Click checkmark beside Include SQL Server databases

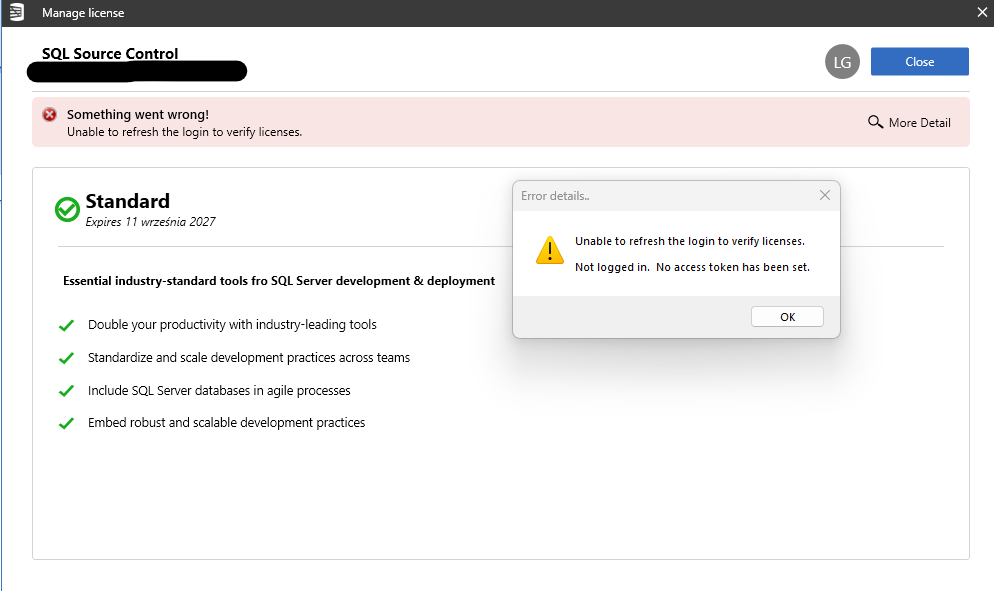coord(66,391)
